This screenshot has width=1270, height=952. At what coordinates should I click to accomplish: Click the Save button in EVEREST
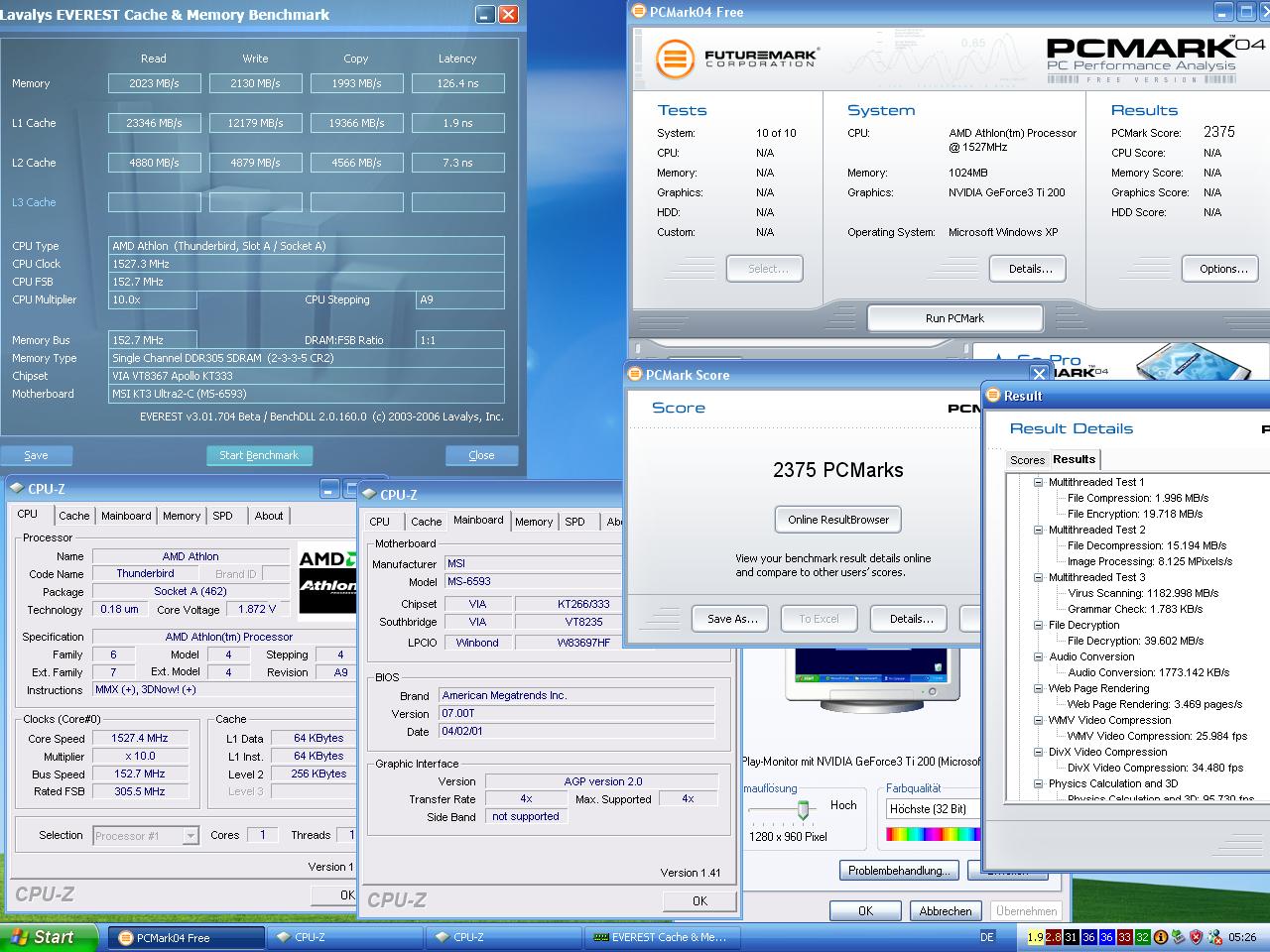(36, 455)
